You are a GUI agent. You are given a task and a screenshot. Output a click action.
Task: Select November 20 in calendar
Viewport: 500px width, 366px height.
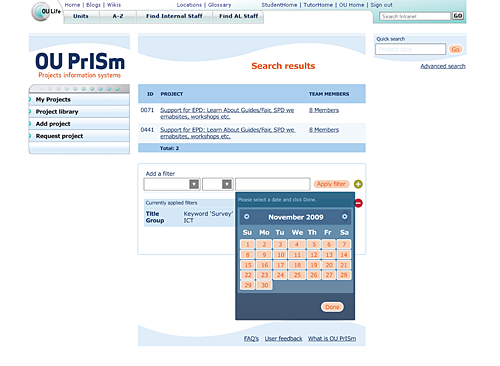pos(329,265)
